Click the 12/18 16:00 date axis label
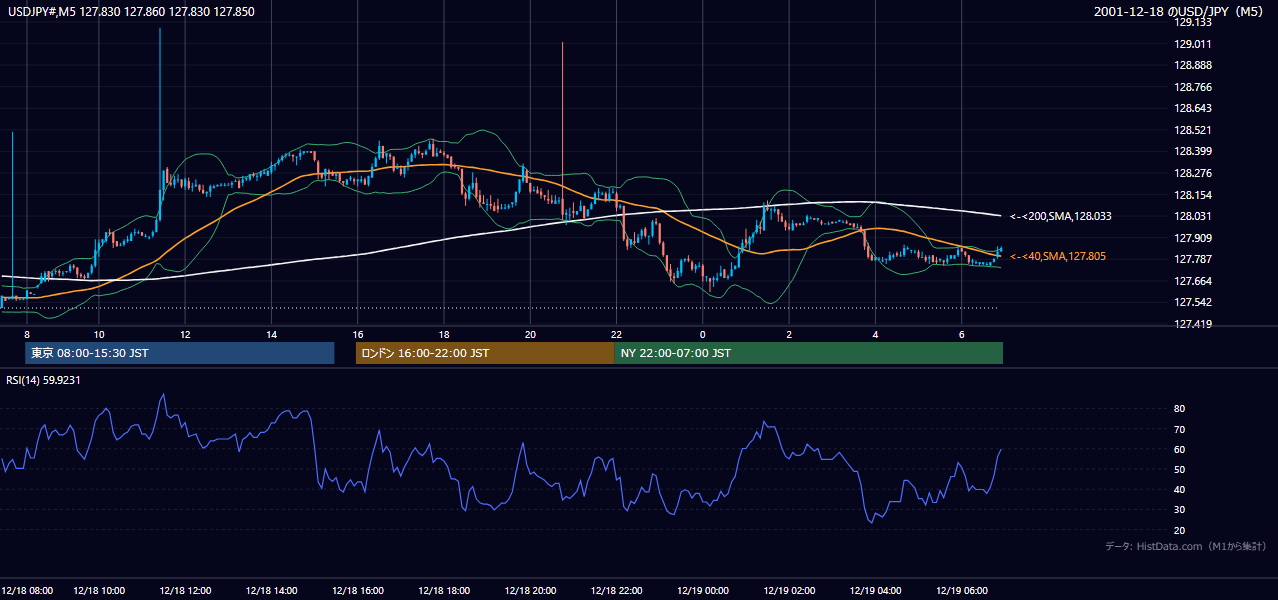Screen dimensions: 1278x600 [358, 590]
